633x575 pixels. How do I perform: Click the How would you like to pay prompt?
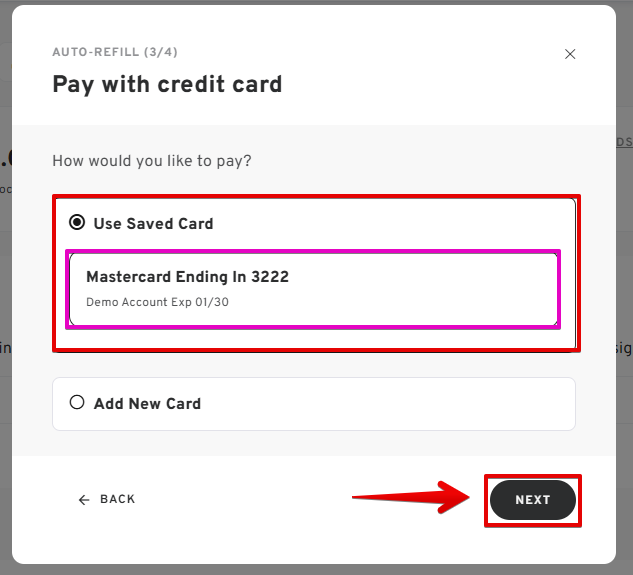tap(151, 160)
